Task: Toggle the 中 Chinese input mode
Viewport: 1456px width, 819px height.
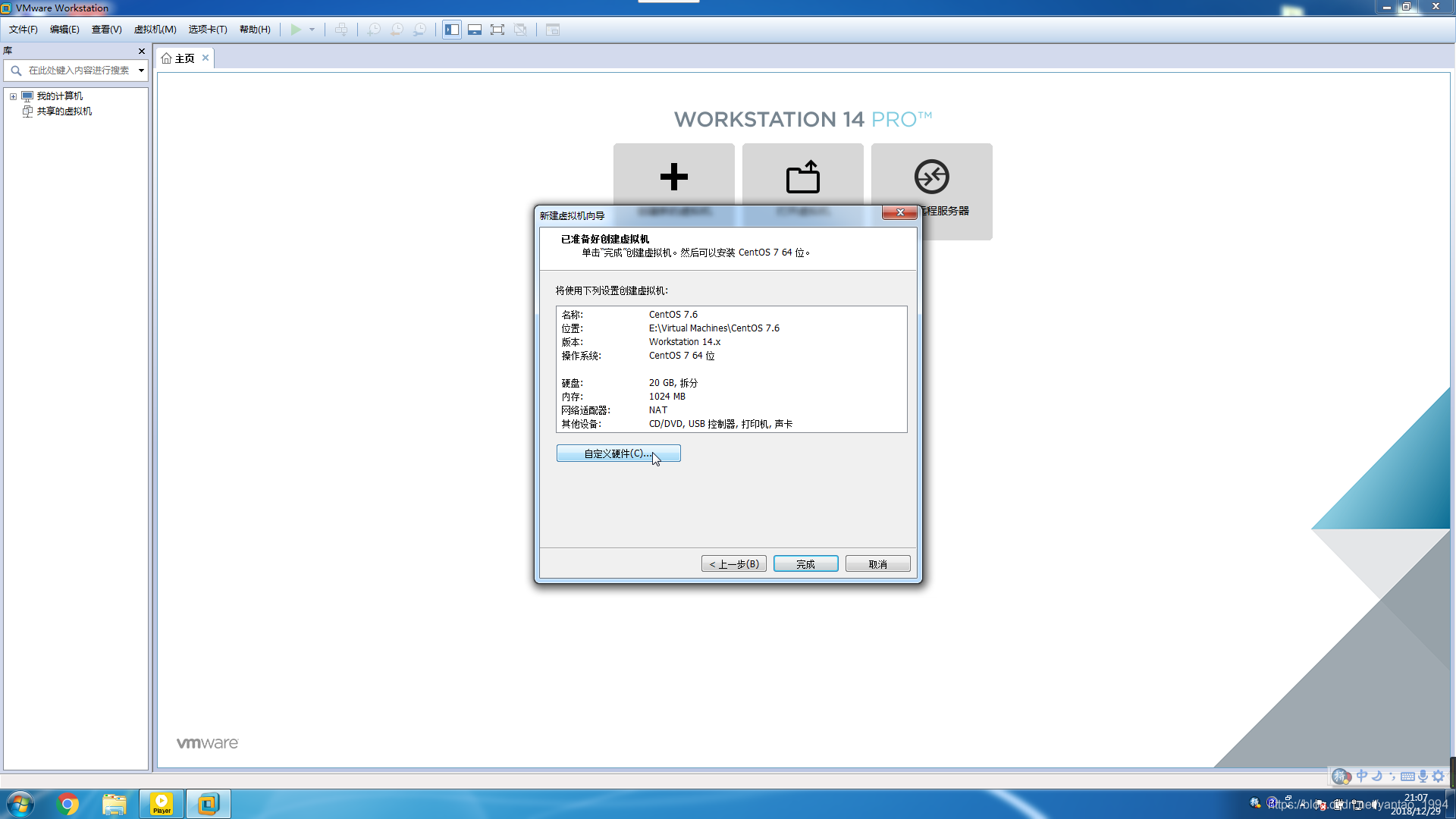Action: coord(1362,776)
